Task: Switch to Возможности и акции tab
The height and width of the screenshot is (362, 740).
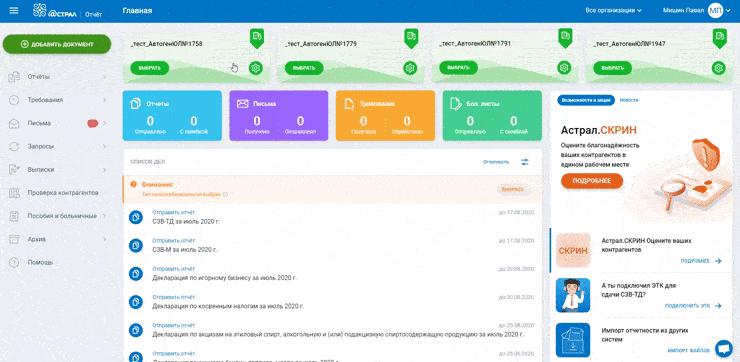Action: [586, 100]
